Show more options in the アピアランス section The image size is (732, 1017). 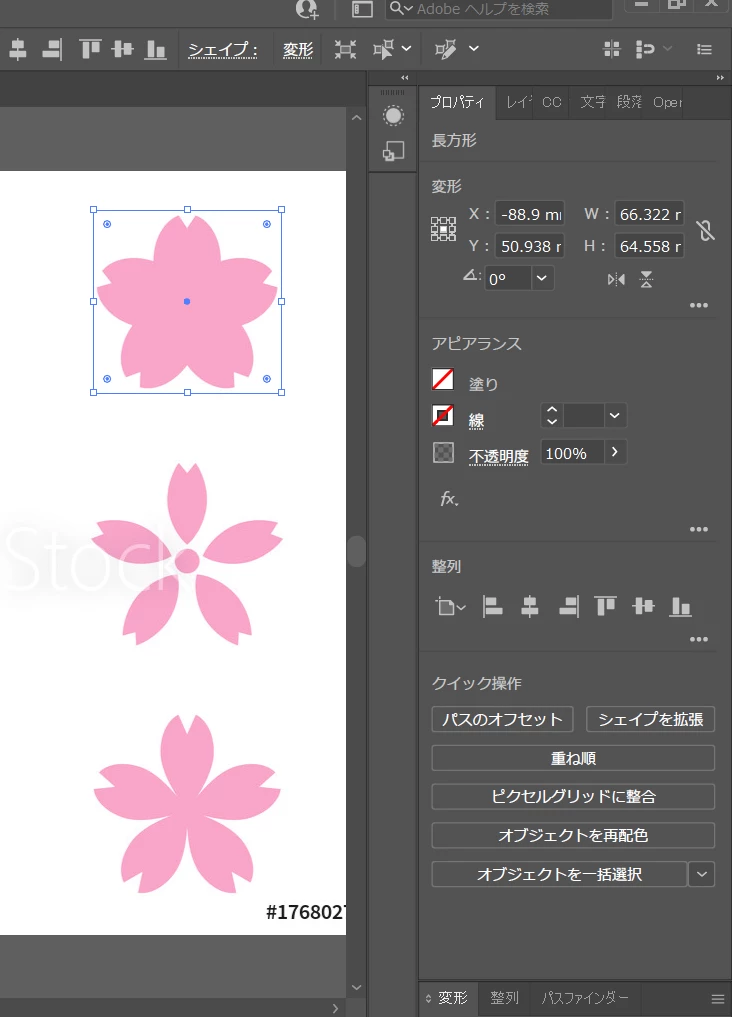[698, 529]
